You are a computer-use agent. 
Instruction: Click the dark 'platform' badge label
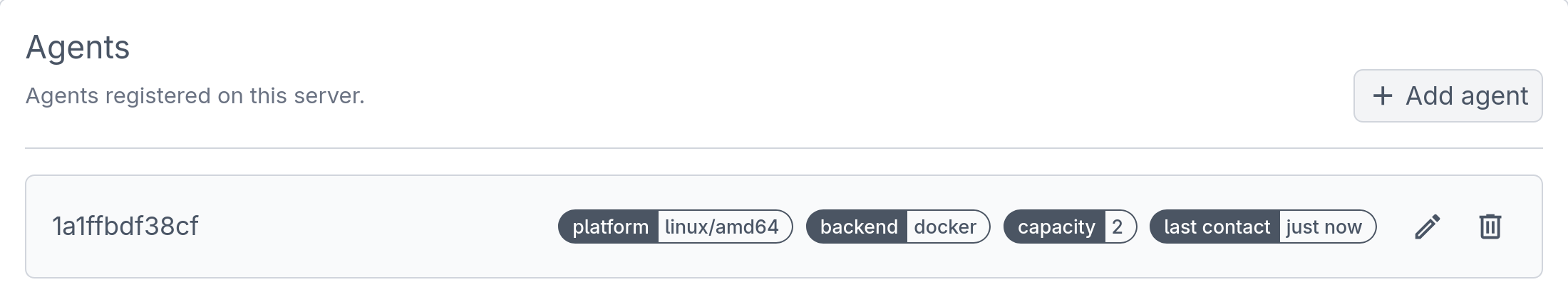[x=609, y=226]
